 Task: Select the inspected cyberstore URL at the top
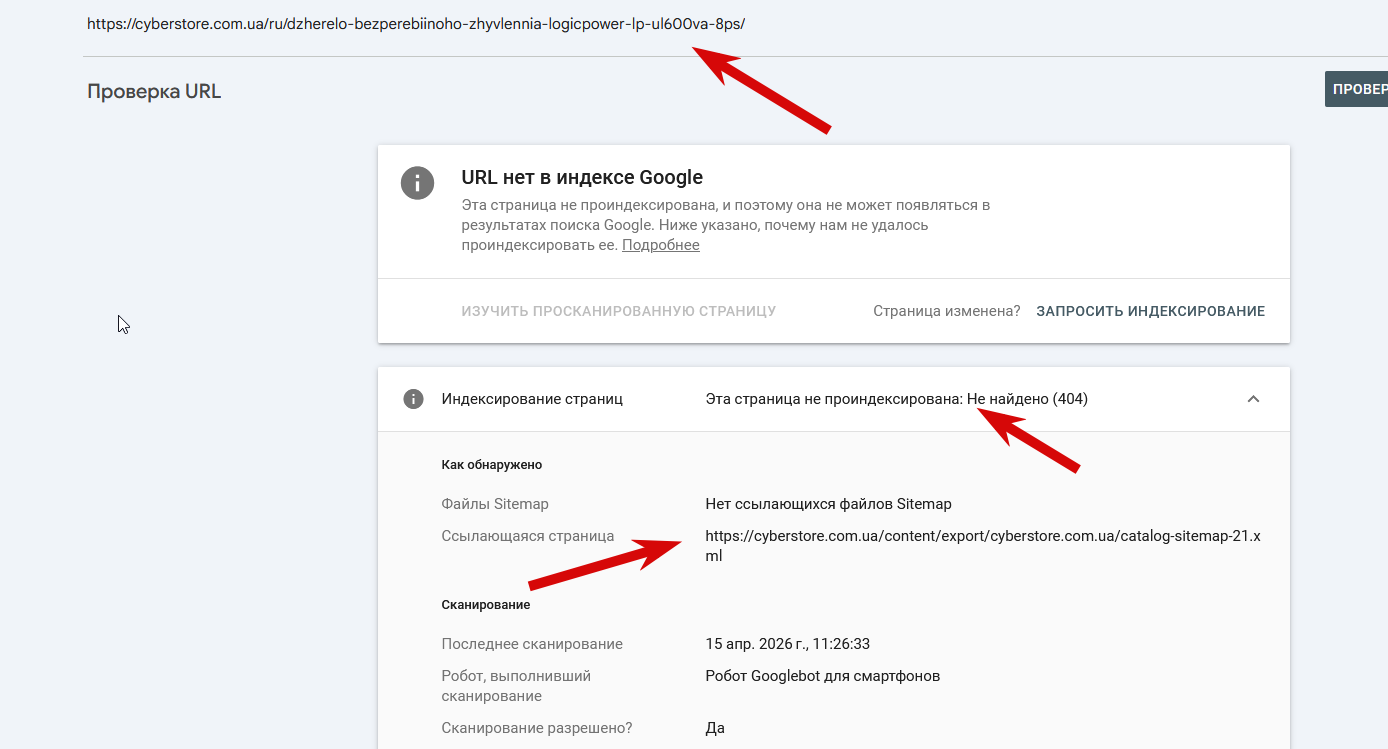(x=416, y=24)
